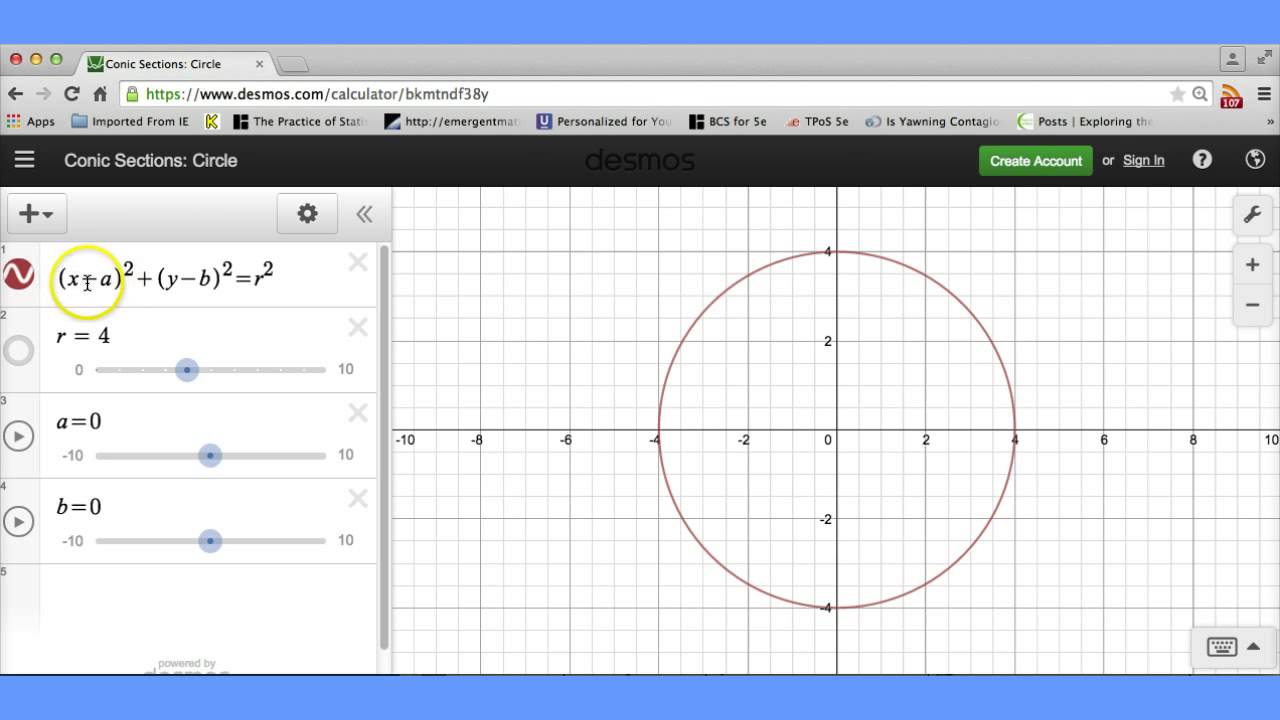Open the Imported From IE bookmarks folder

[130, 121]
